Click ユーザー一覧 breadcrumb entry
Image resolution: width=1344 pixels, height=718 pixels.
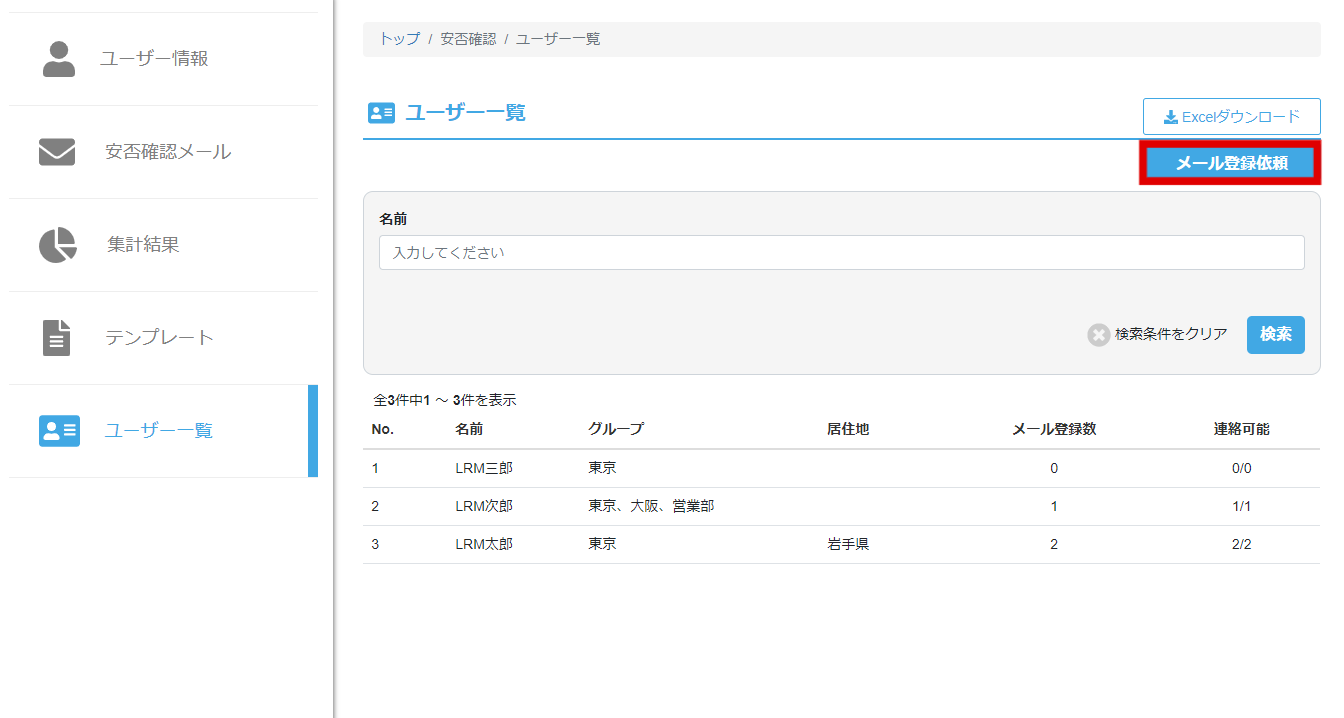click(558, 39)
